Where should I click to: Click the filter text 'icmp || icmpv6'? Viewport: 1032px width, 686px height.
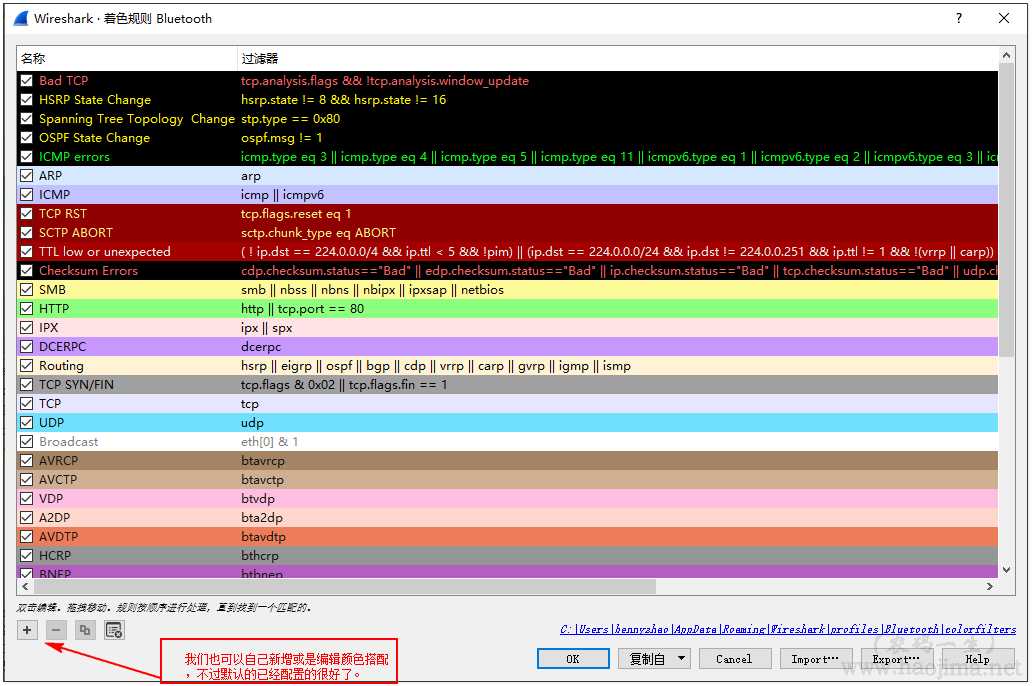pos(282,195)
